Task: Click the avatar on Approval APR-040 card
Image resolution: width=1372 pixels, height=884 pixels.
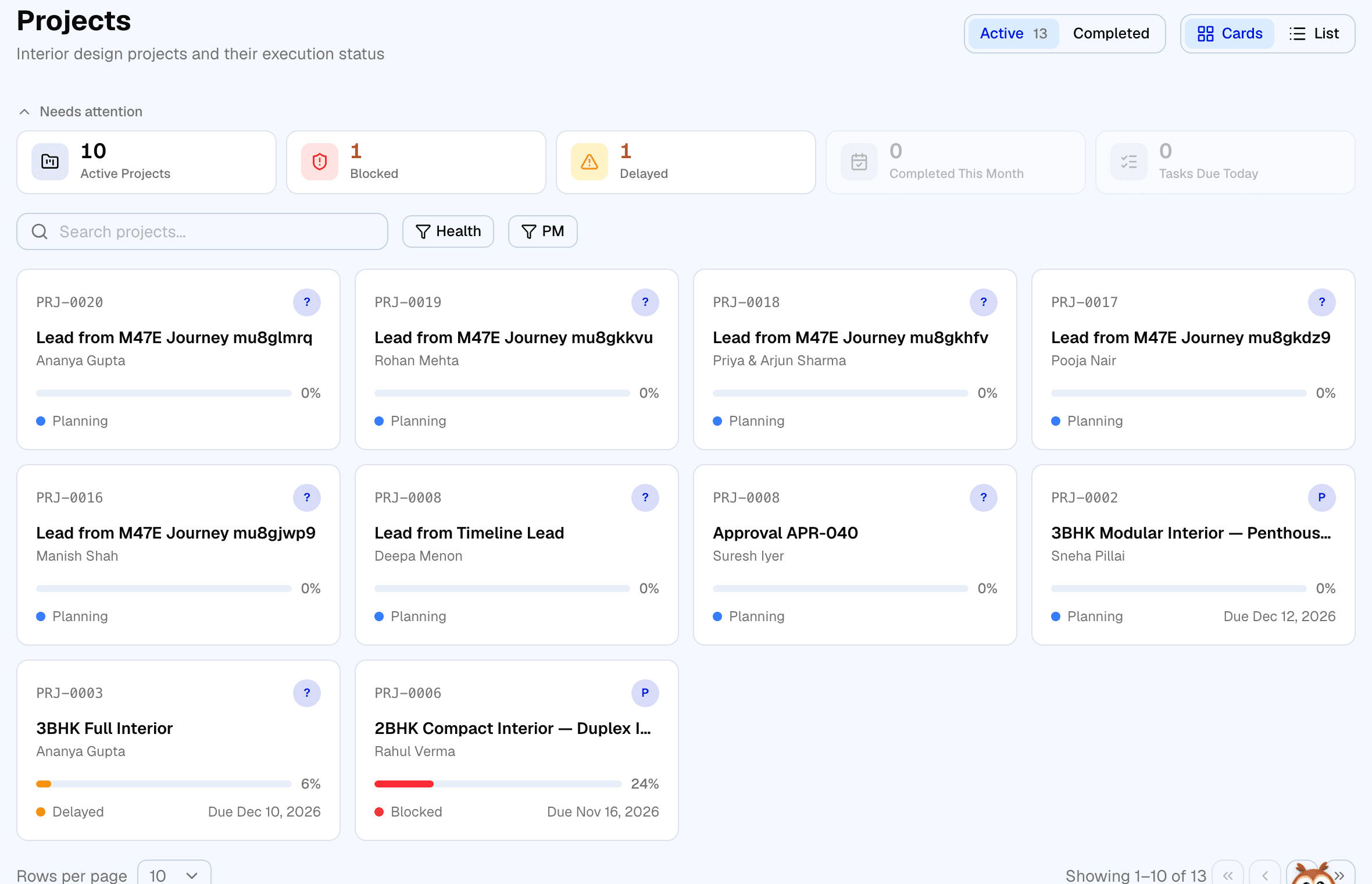Action: pos(984,497)
